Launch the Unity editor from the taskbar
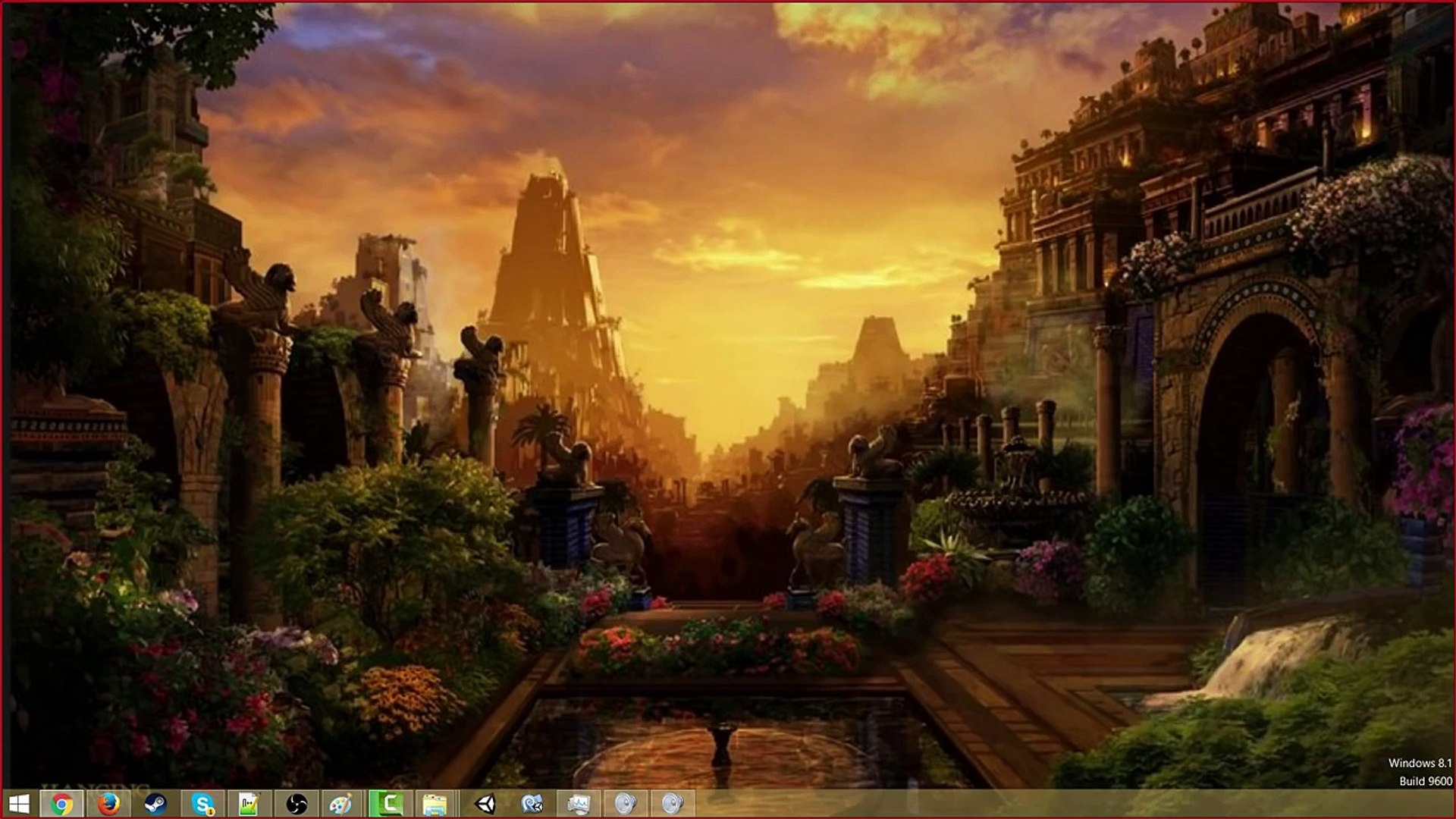 485,804
